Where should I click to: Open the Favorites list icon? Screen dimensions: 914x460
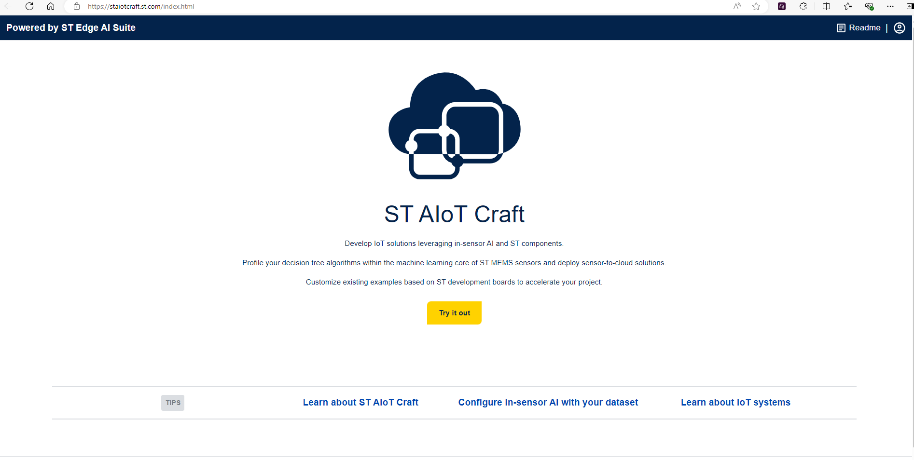pos(848,6)
